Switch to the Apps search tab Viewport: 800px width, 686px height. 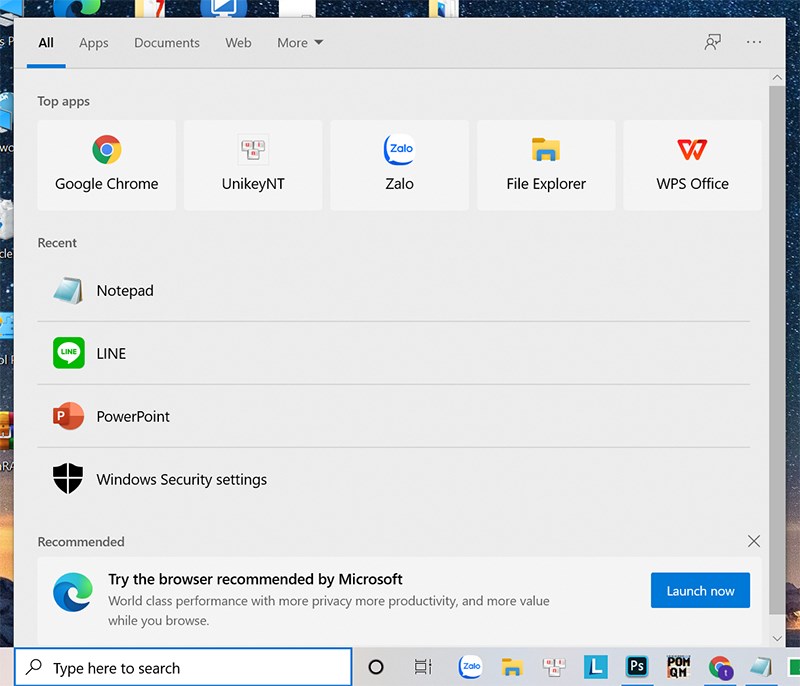pyautogui.click(x=94, y=43)
